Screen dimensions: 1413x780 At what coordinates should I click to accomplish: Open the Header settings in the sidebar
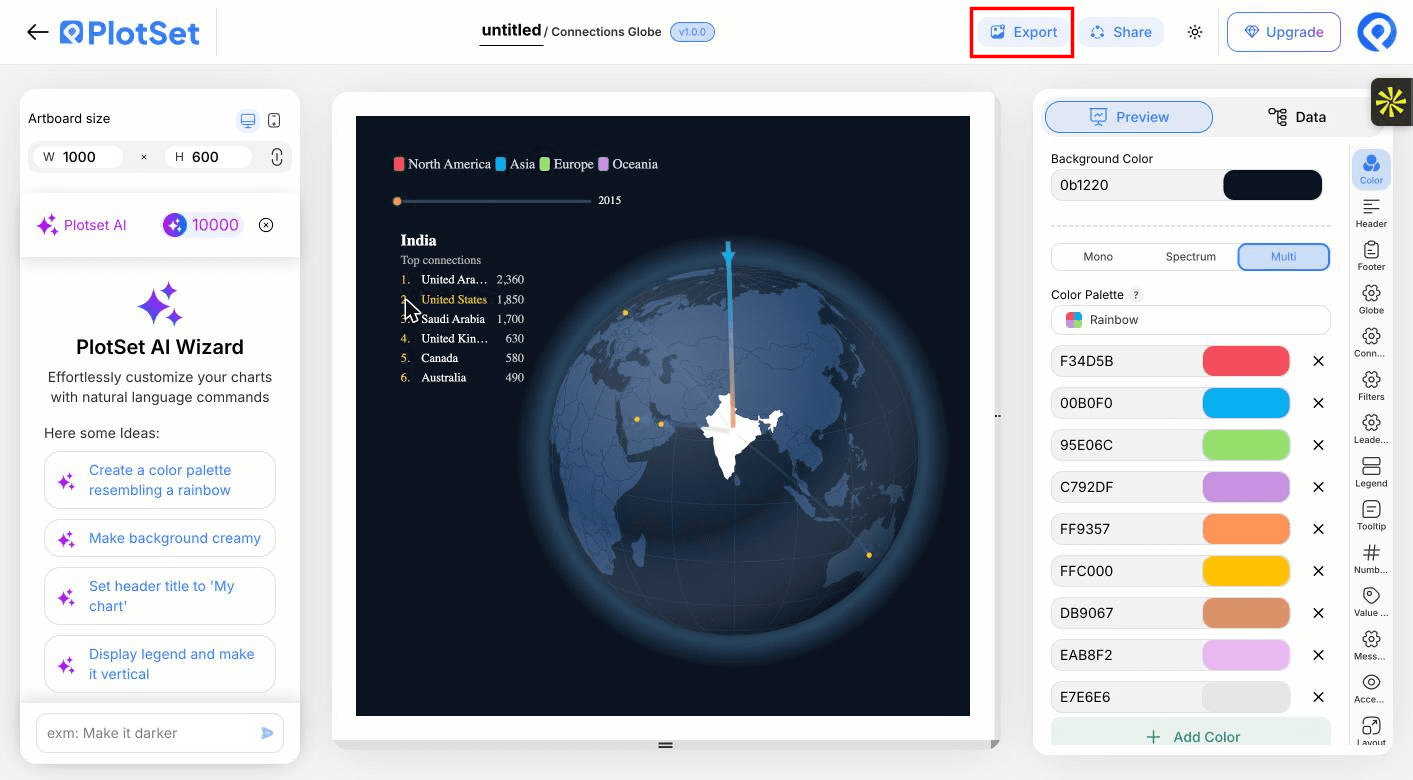[x=1371, y=212]
